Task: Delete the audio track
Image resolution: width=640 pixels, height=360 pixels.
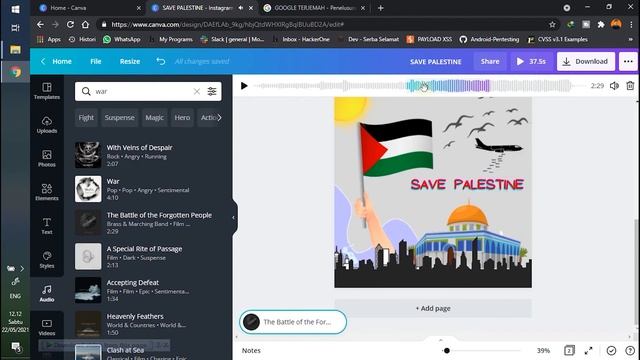Action: (x=630, y=86)
